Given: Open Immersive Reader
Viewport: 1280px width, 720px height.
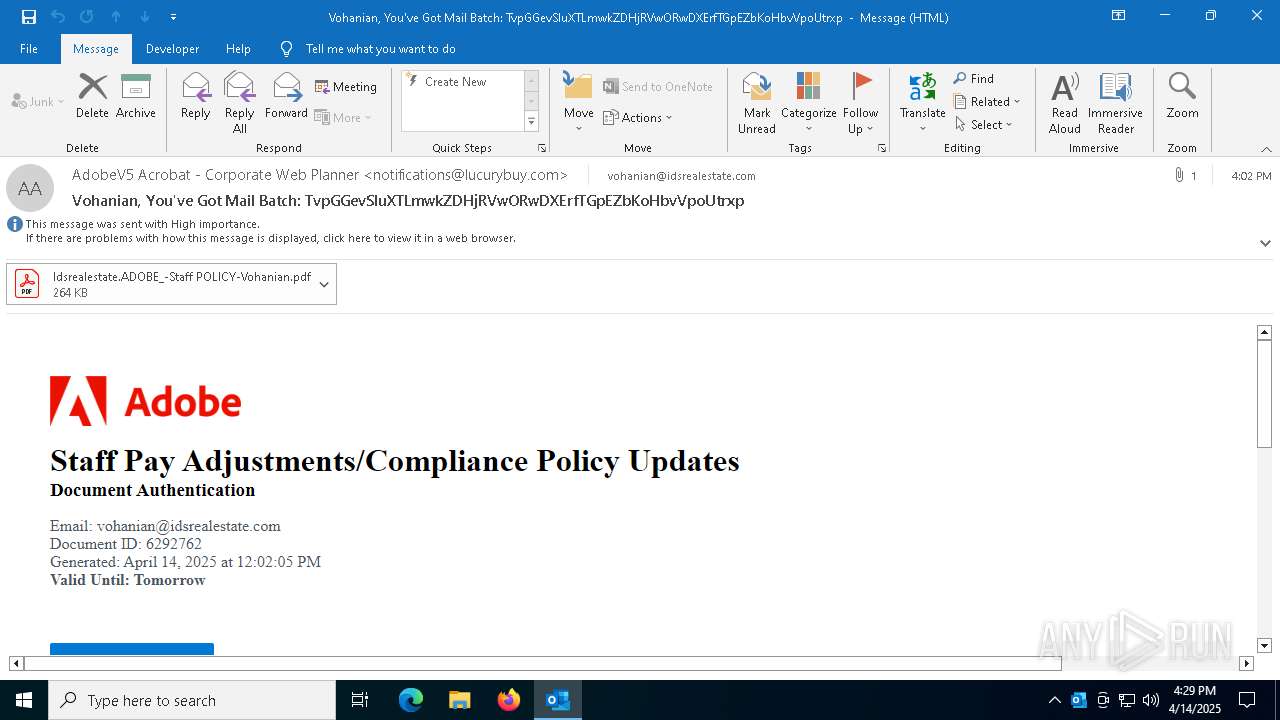Looking at the screenshot, I should point(1115,102).
